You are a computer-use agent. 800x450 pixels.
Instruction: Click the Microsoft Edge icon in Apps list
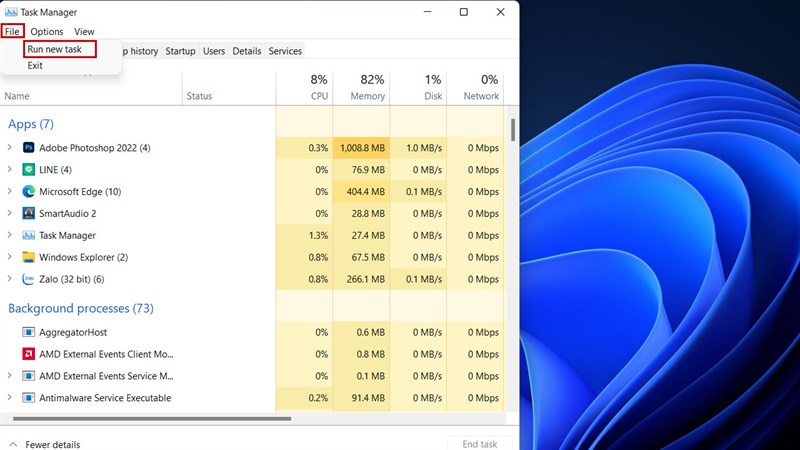pos(29,192)
